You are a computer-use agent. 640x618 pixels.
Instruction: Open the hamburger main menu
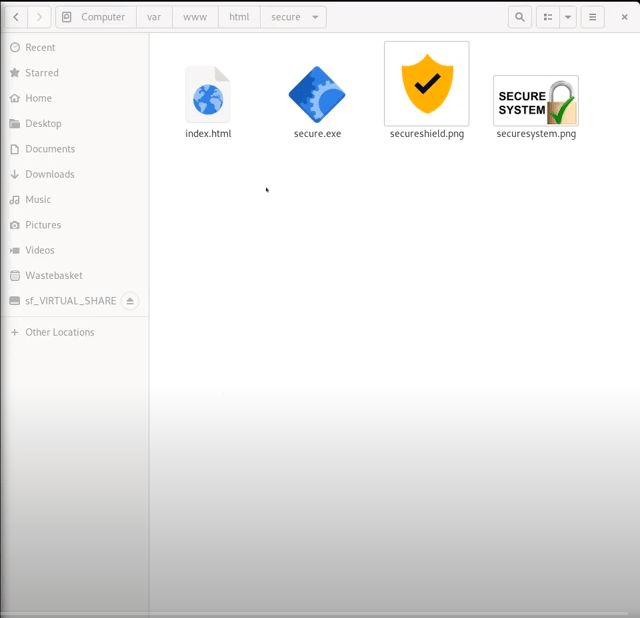(x=593, y=17)
